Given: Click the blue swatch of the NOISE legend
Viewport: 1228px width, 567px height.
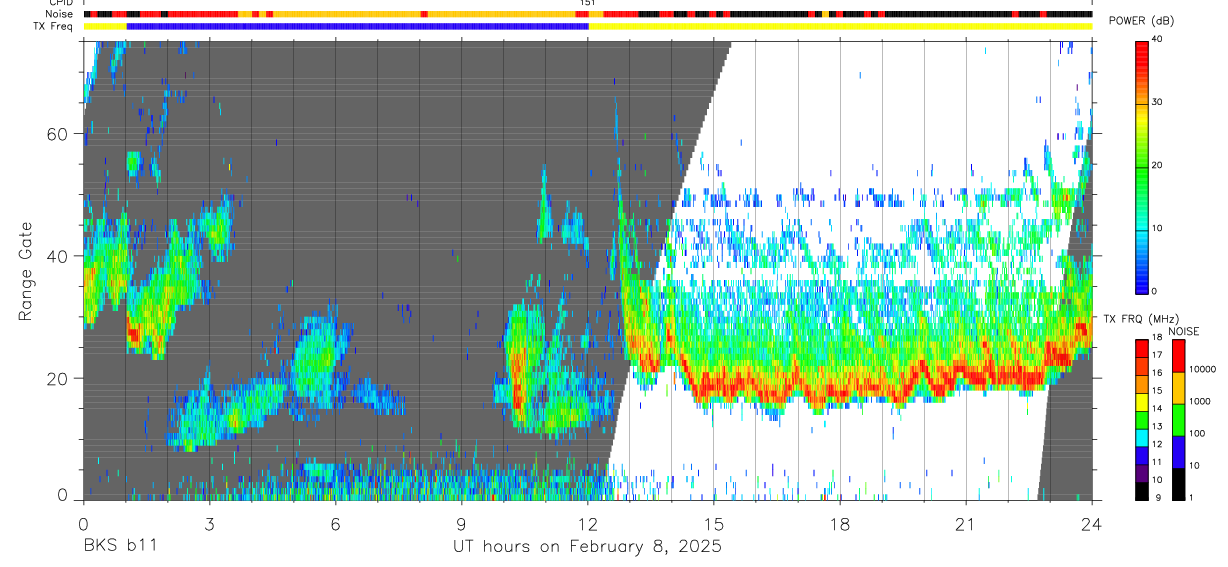Looking at the screenshot, I should point(1177,451).
